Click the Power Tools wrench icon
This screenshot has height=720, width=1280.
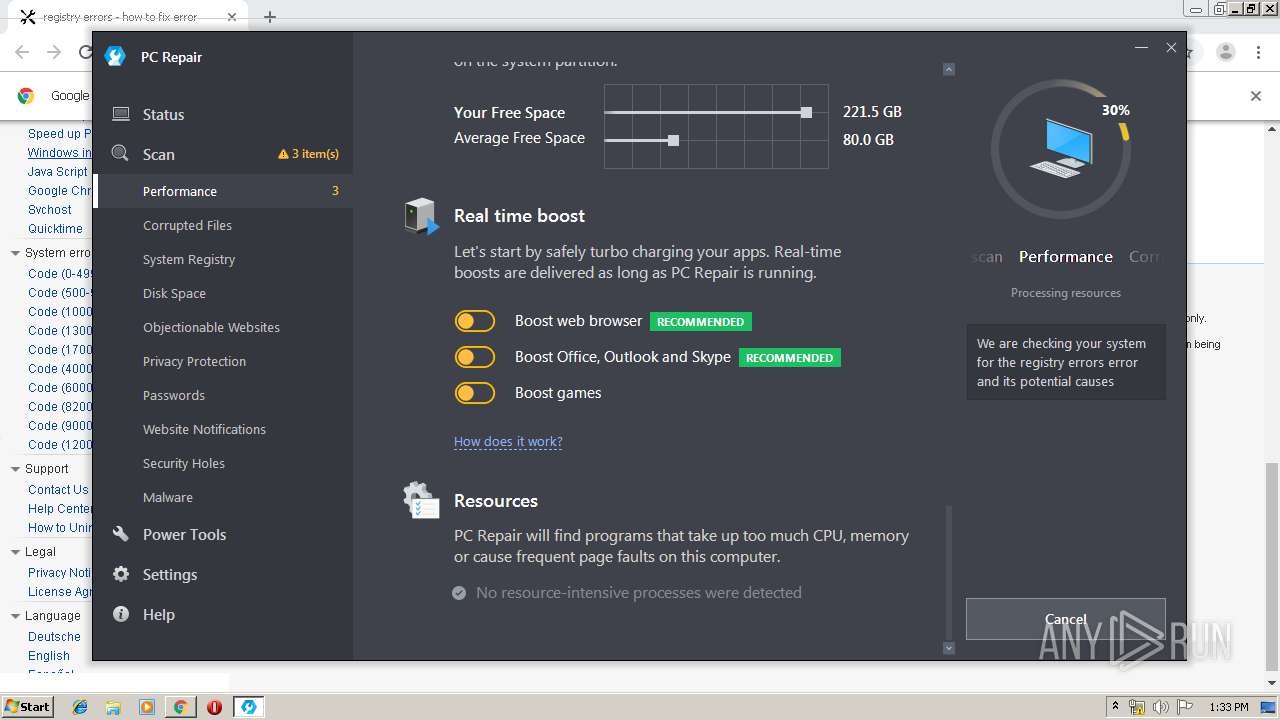pyautogui.click(x=121, y=534)
